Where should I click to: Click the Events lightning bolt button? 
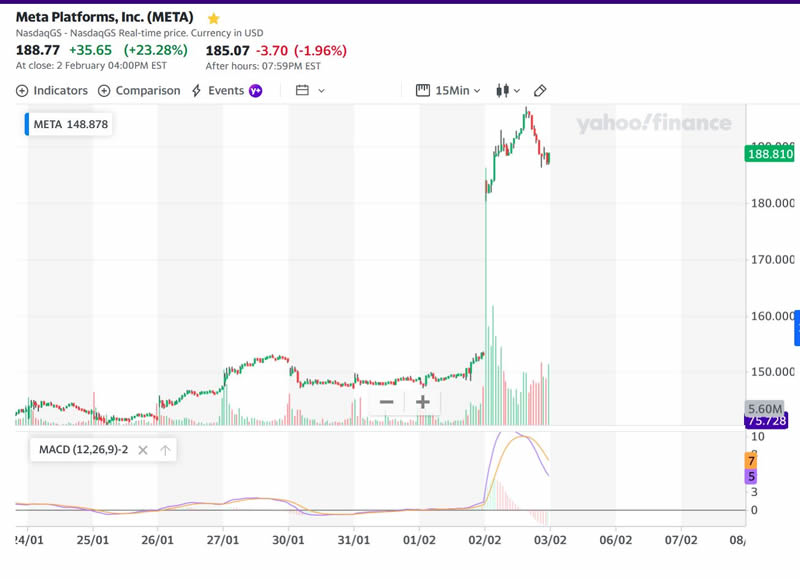[x=218, y=90]
